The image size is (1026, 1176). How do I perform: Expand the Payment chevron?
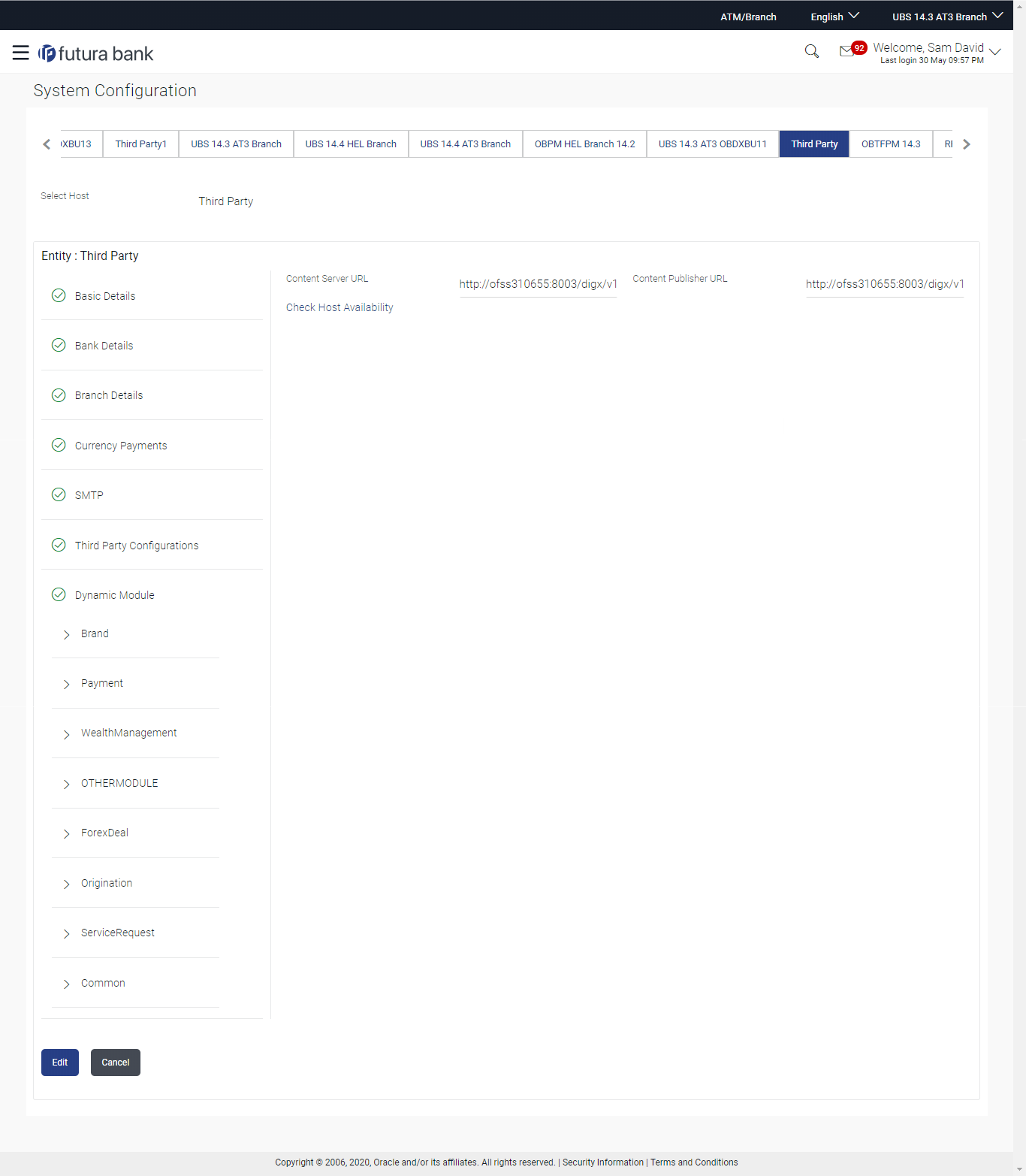click(x=66, y=684)
